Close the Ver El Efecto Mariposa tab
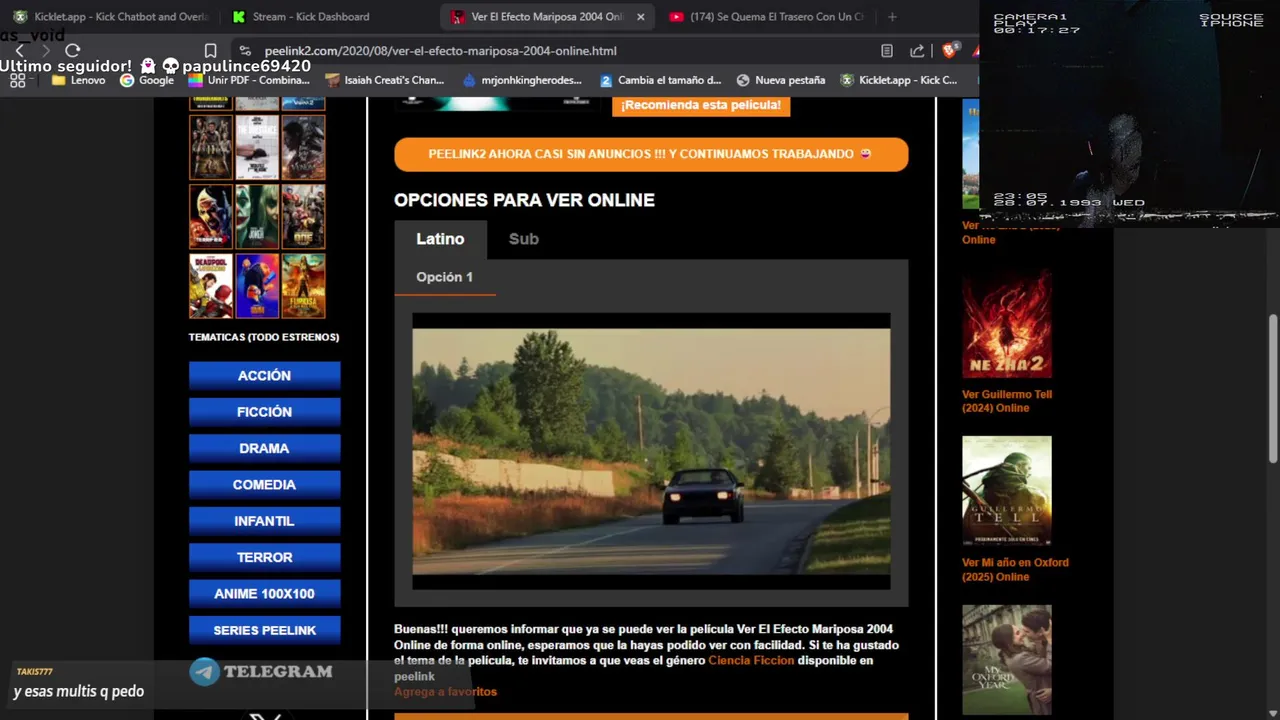1280x720 pixels. point(641,17)
